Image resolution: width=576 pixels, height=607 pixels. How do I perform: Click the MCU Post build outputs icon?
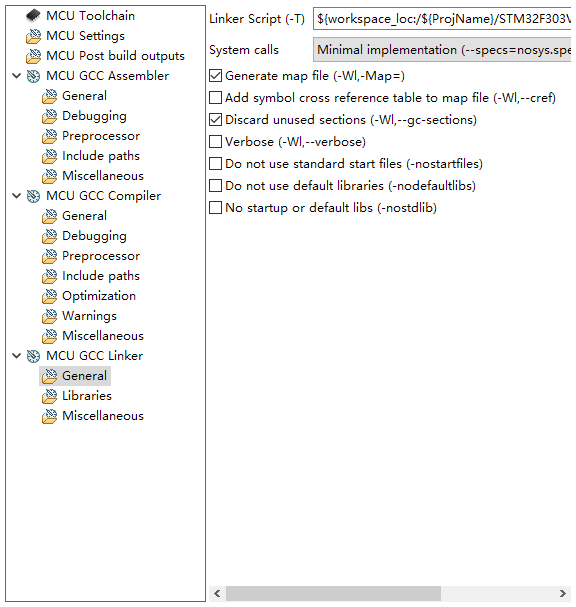33,56
